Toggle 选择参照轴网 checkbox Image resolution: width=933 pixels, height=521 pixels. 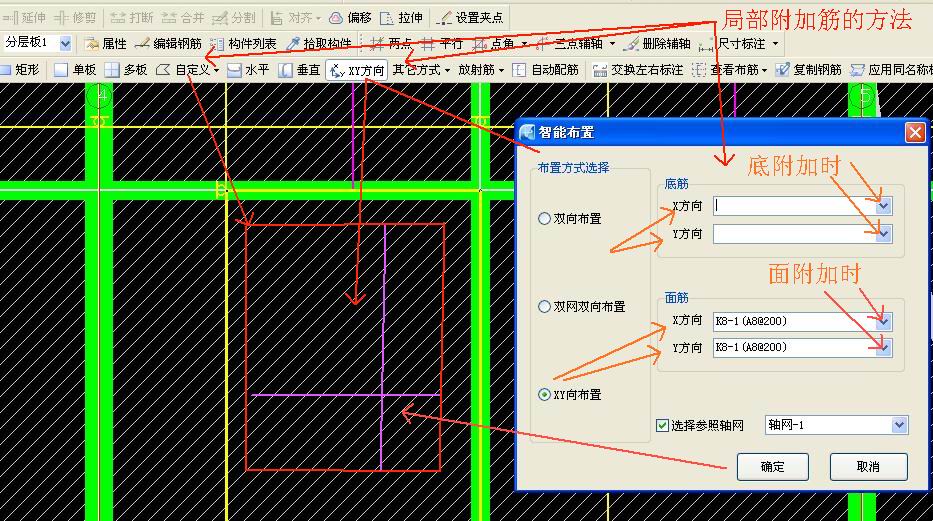[662, 425]
